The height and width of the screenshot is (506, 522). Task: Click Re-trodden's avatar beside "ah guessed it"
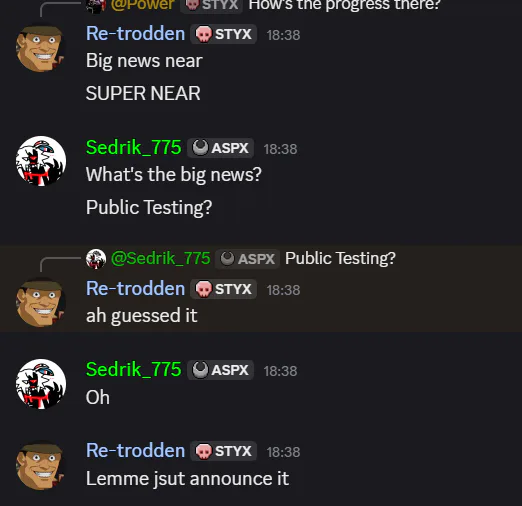pyautogui.click(x=40, y=302)
